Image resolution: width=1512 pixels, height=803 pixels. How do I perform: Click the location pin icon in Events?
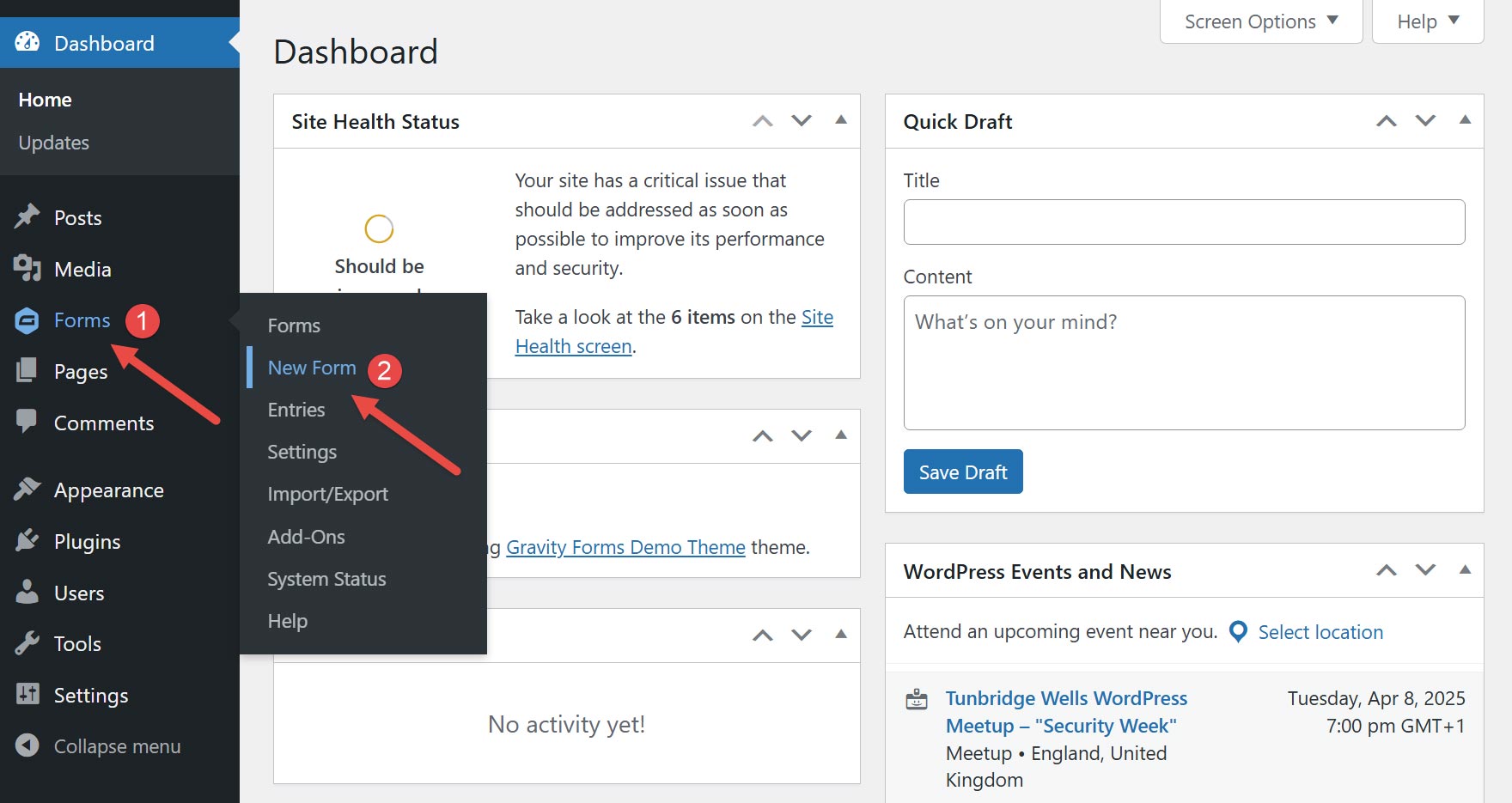point(1238,632)
